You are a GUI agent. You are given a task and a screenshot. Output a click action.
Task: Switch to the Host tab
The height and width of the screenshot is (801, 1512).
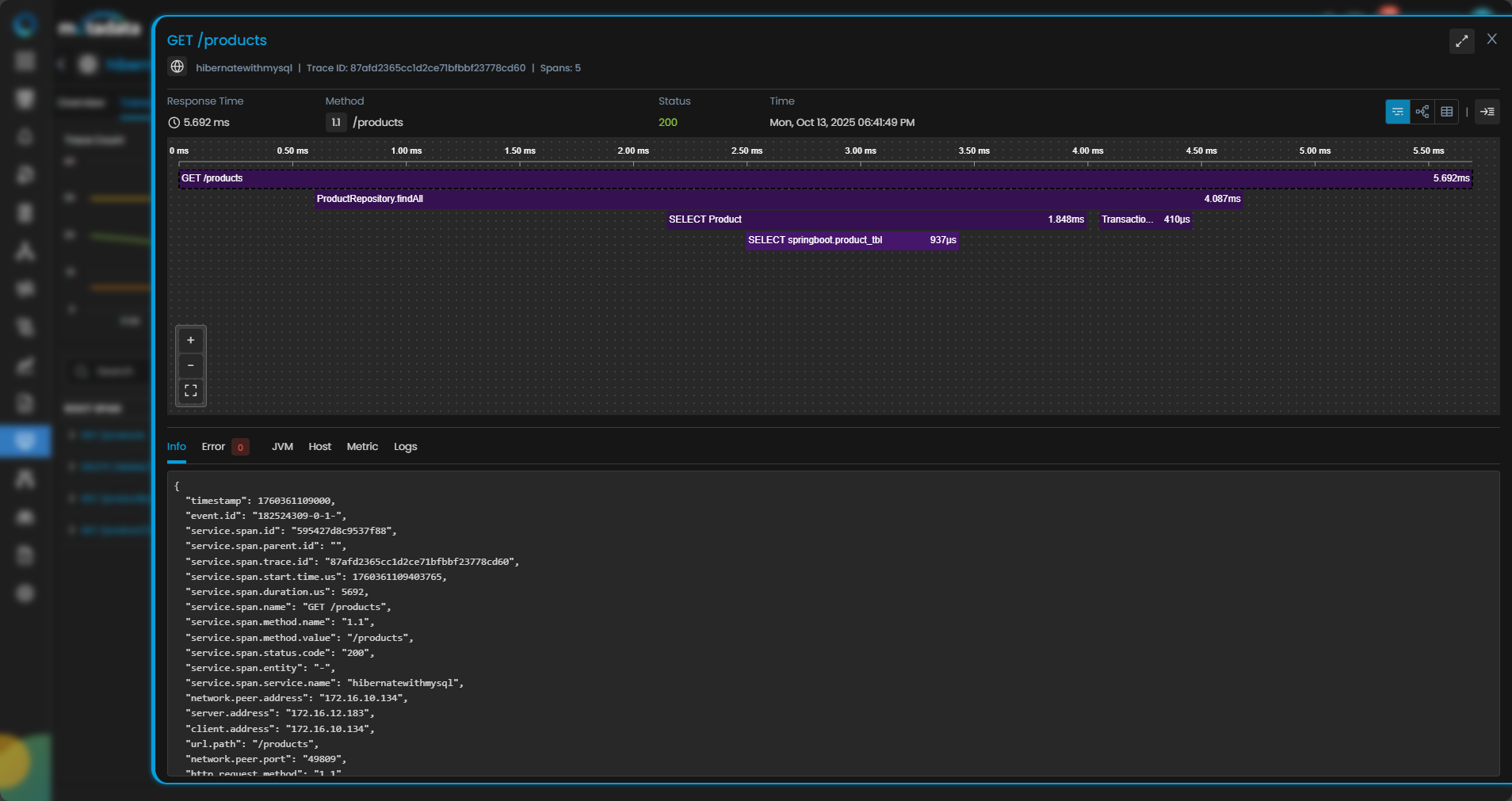point(319,447)
